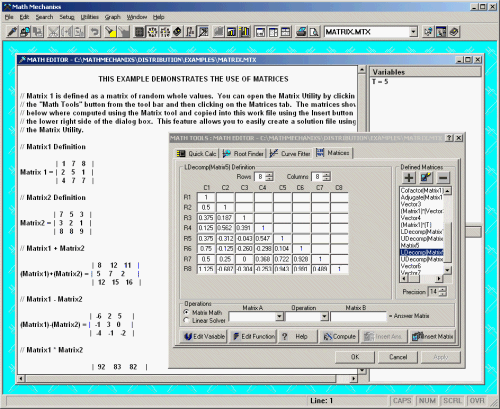500x409 pixels.
Task: Click the Help button in Math Tools dialog
Action: (298, 336)
